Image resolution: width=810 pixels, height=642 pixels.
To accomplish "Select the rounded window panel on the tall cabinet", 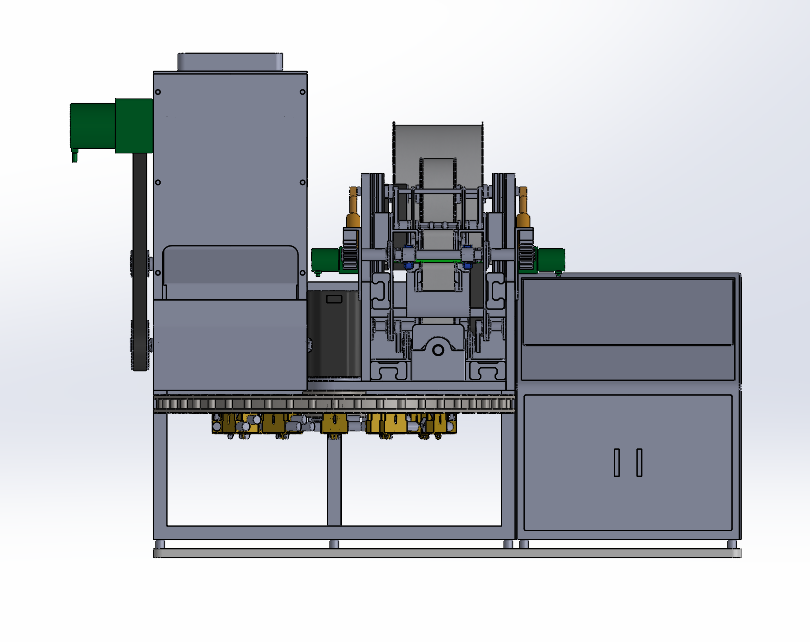I will (230, 272).
